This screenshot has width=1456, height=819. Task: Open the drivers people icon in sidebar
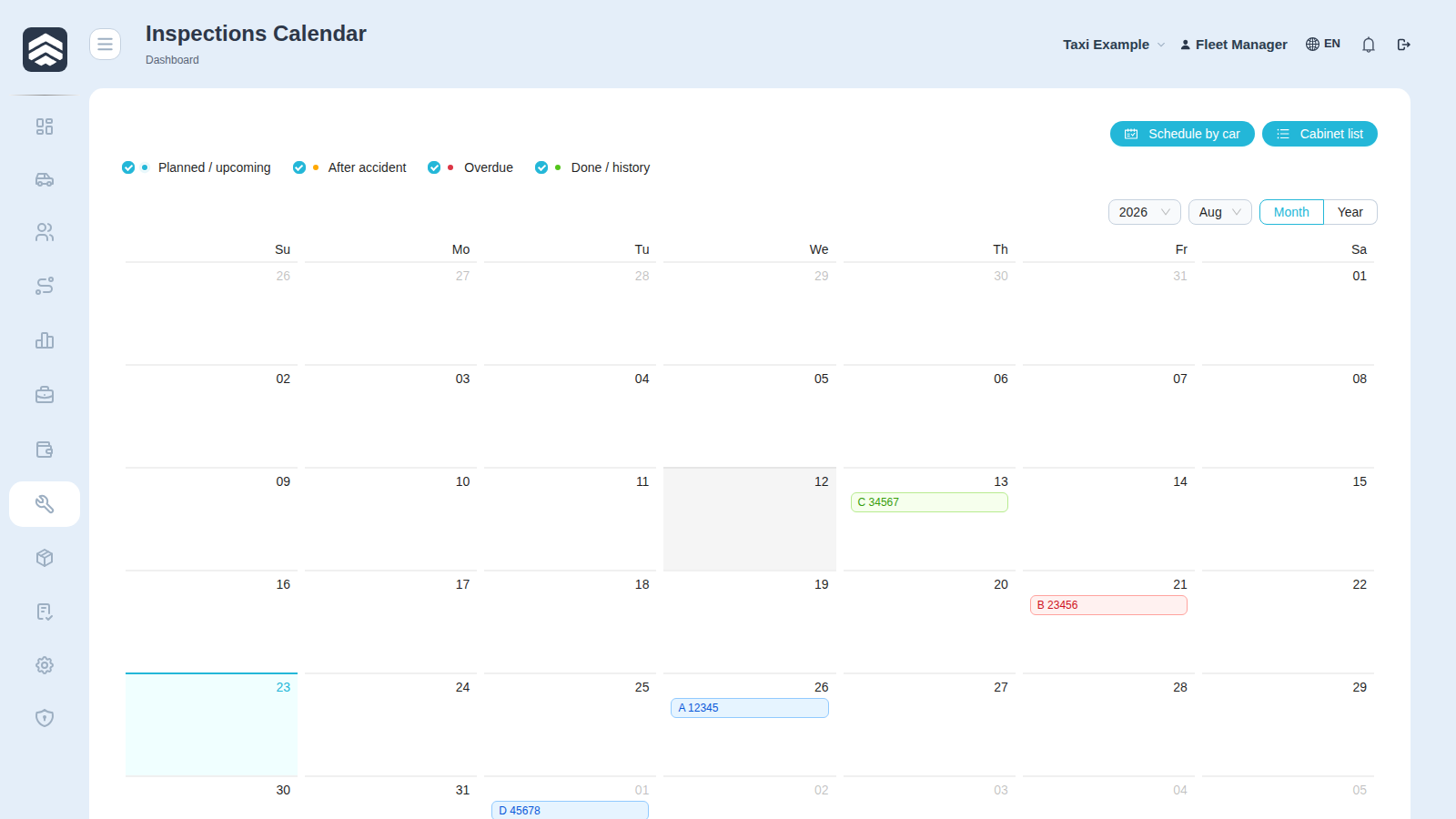(x=45, y=233)
